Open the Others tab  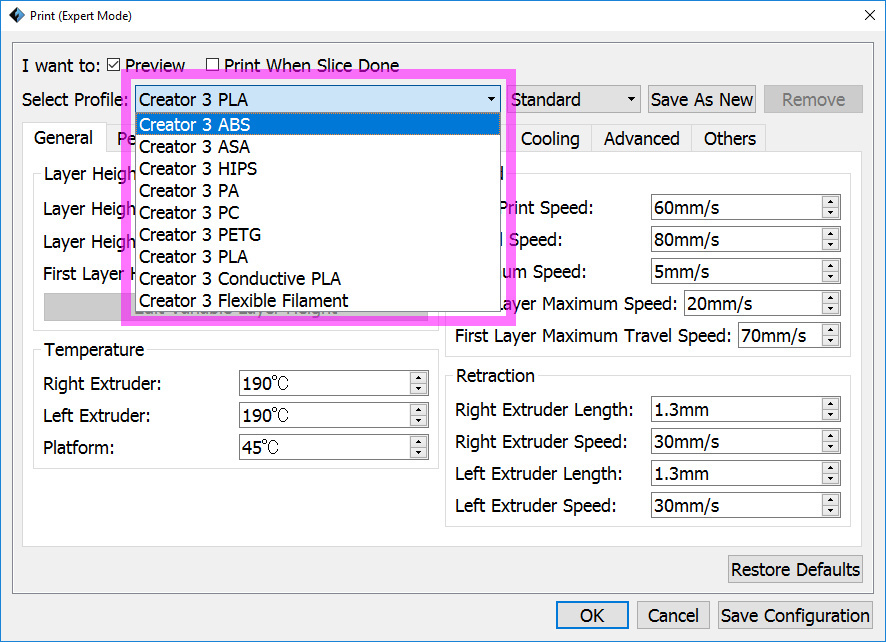click(729, 139)
